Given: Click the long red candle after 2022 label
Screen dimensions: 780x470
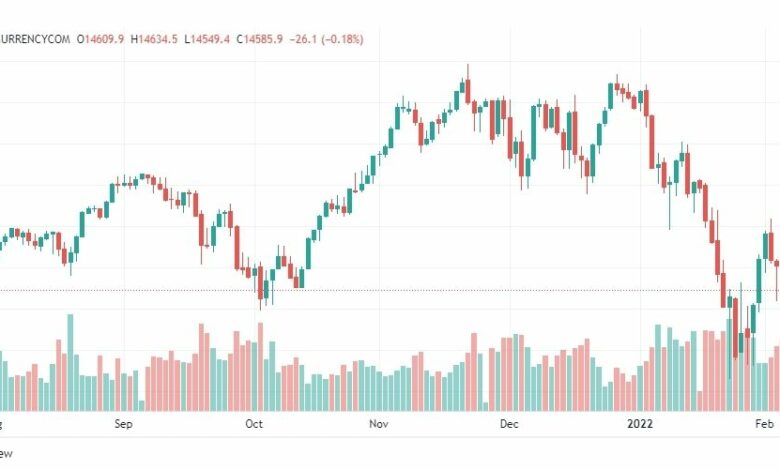Looking at the screenshot, I should coord(652,142).
